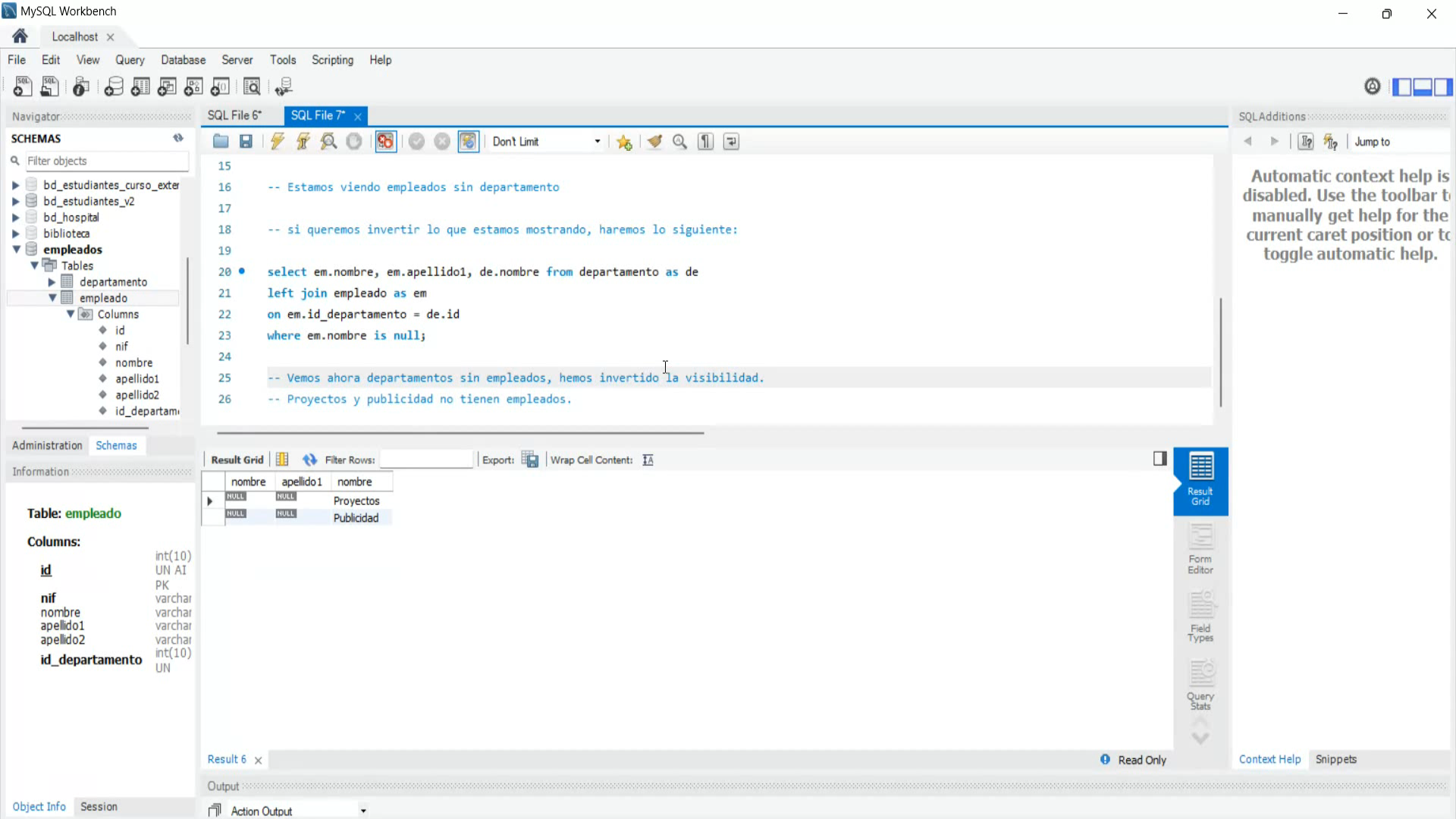Beautify the SQL script with broom icon

pyautogui.click(x=655, y=142)
